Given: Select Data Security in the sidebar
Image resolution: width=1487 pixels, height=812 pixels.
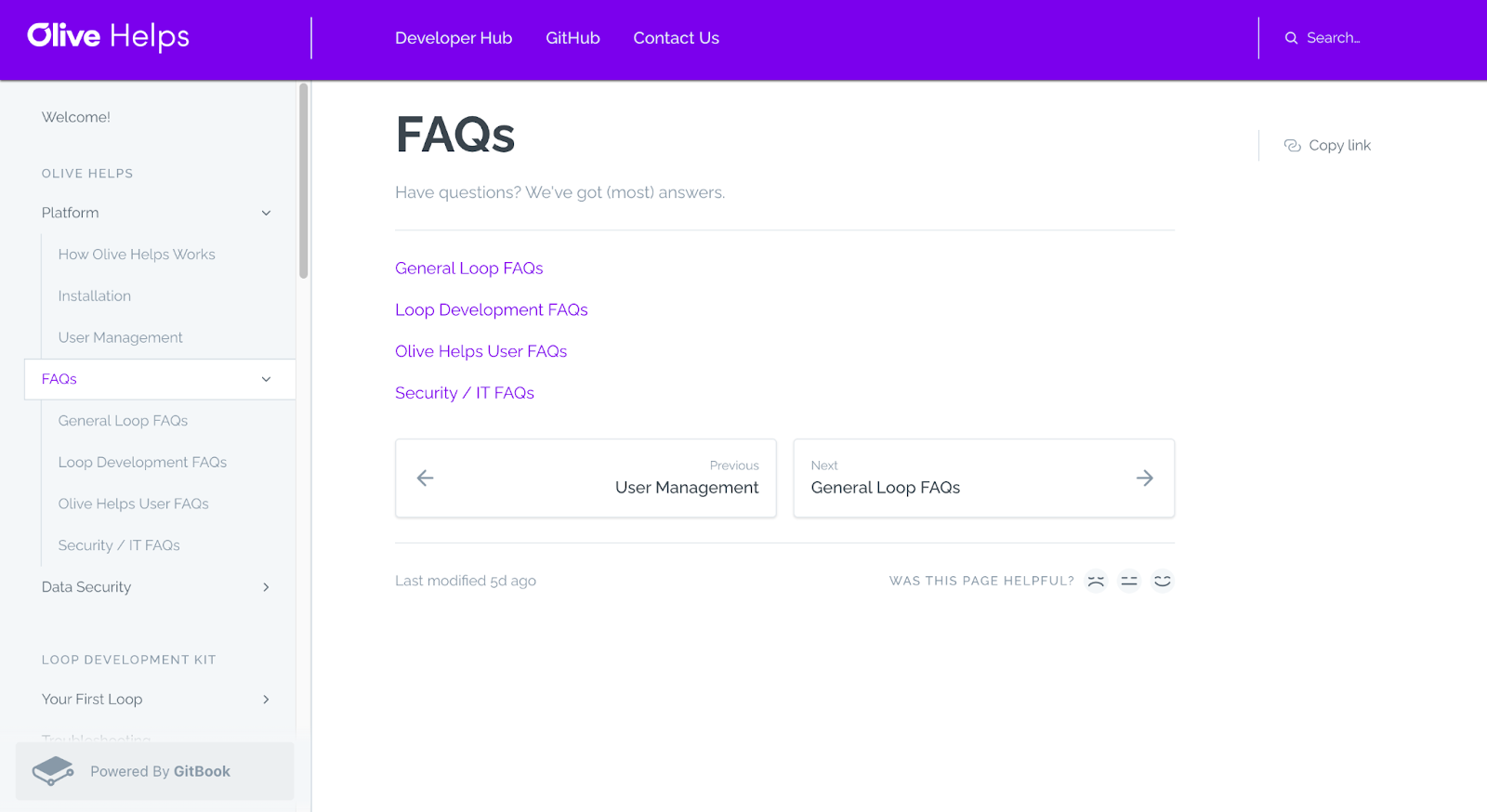Looking at the screenshot, I should point(86,587).
